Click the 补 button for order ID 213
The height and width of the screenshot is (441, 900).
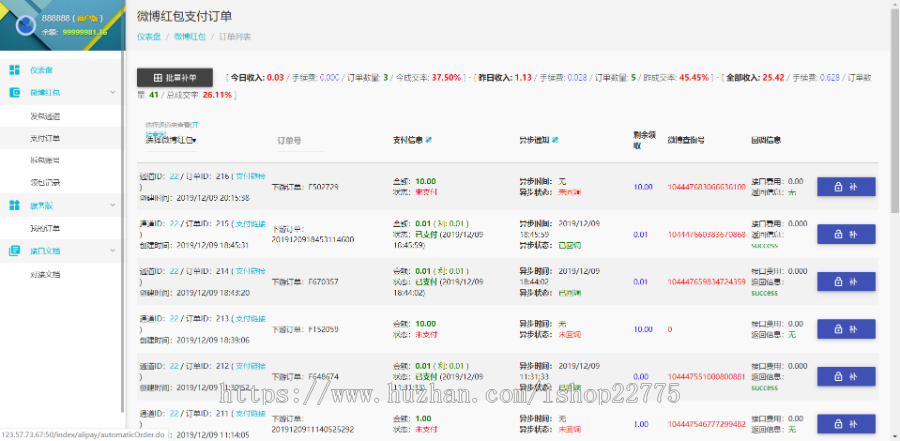pyautogui.click(x=846, y=329)
